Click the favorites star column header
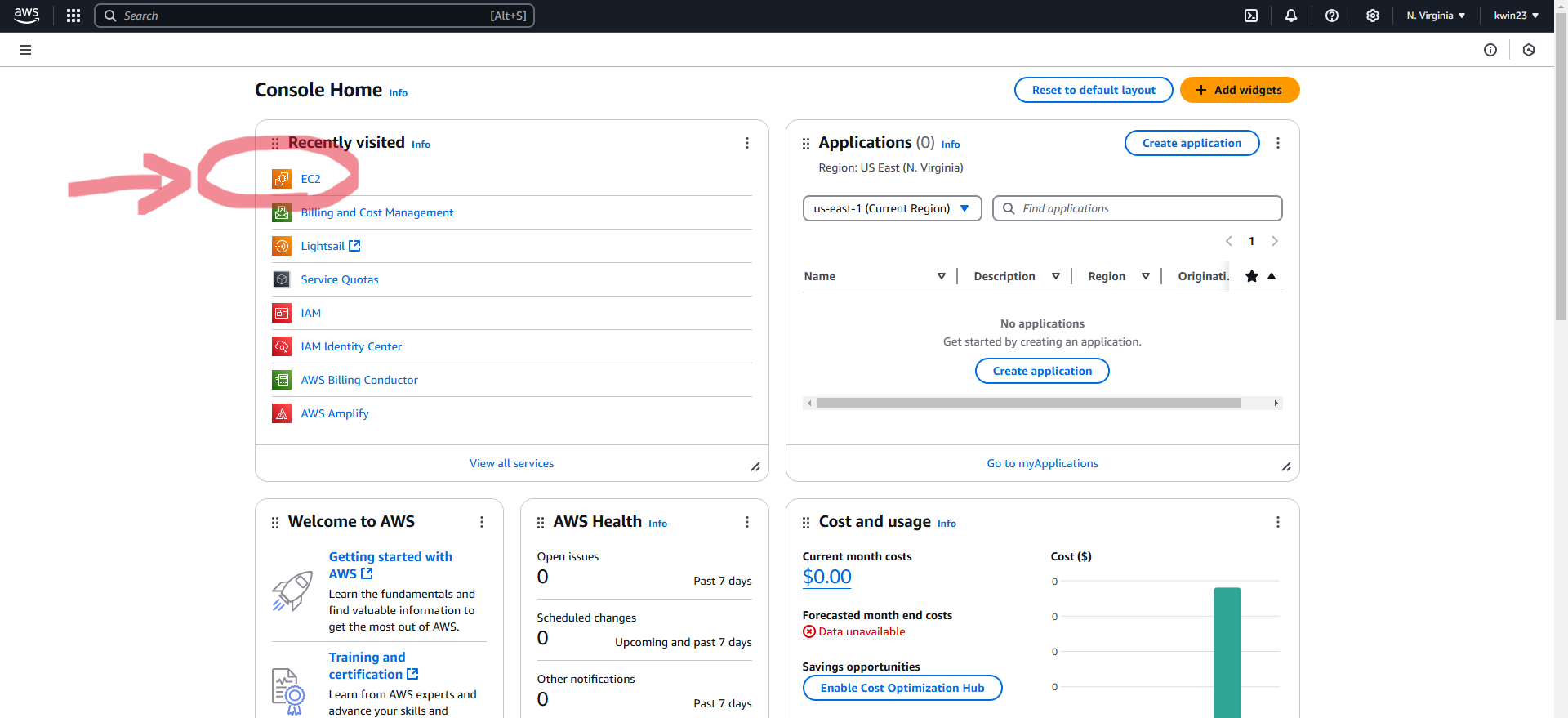 [1251, 276]
